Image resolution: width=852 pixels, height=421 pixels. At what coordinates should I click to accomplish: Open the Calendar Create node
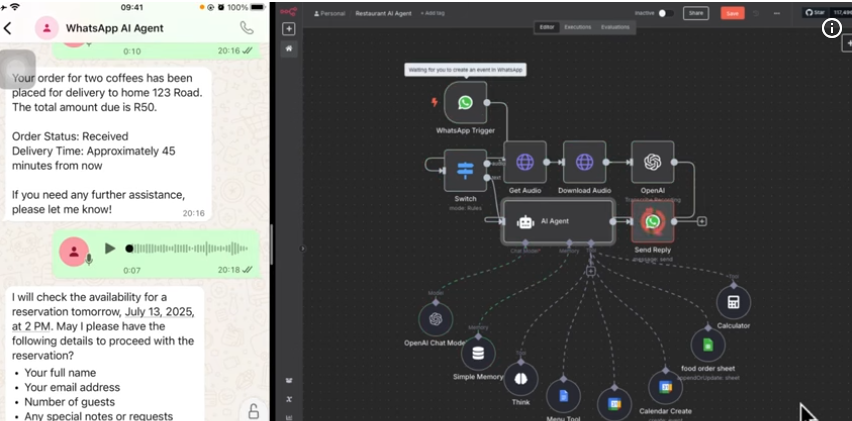click(664, 386)
